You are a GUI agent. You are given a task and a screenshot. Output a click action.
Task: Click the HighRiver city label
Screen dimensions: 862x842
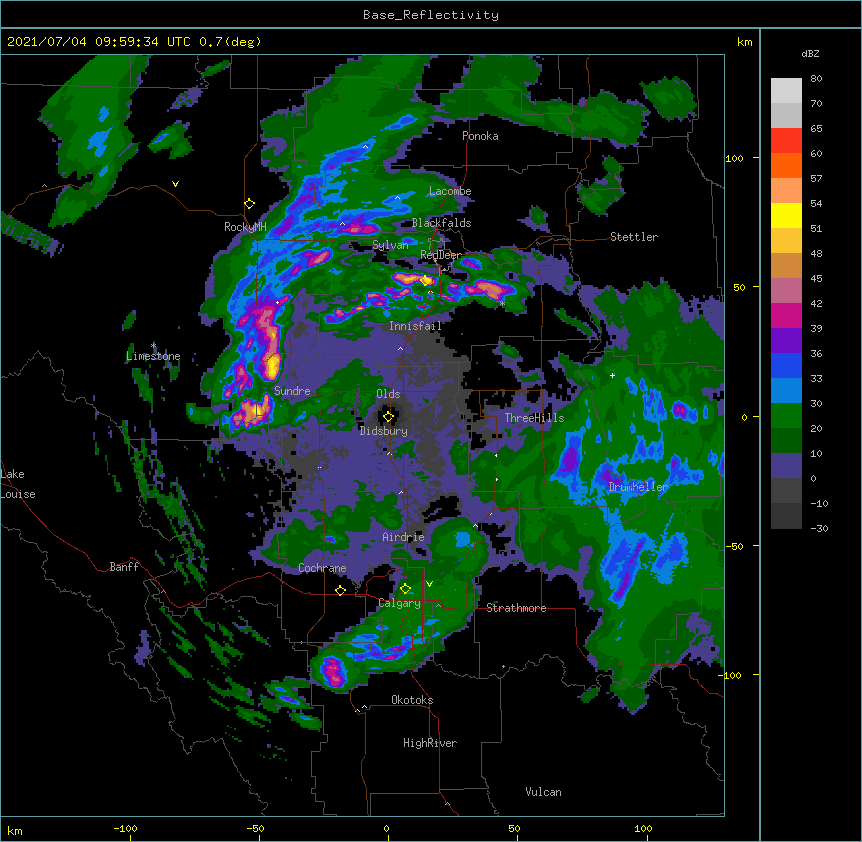(430, 743)
